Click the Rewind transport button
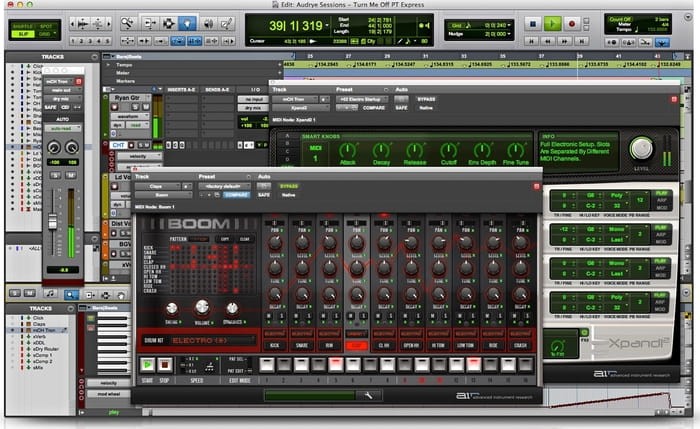700x429 pixels. click(x=548, y=41)
